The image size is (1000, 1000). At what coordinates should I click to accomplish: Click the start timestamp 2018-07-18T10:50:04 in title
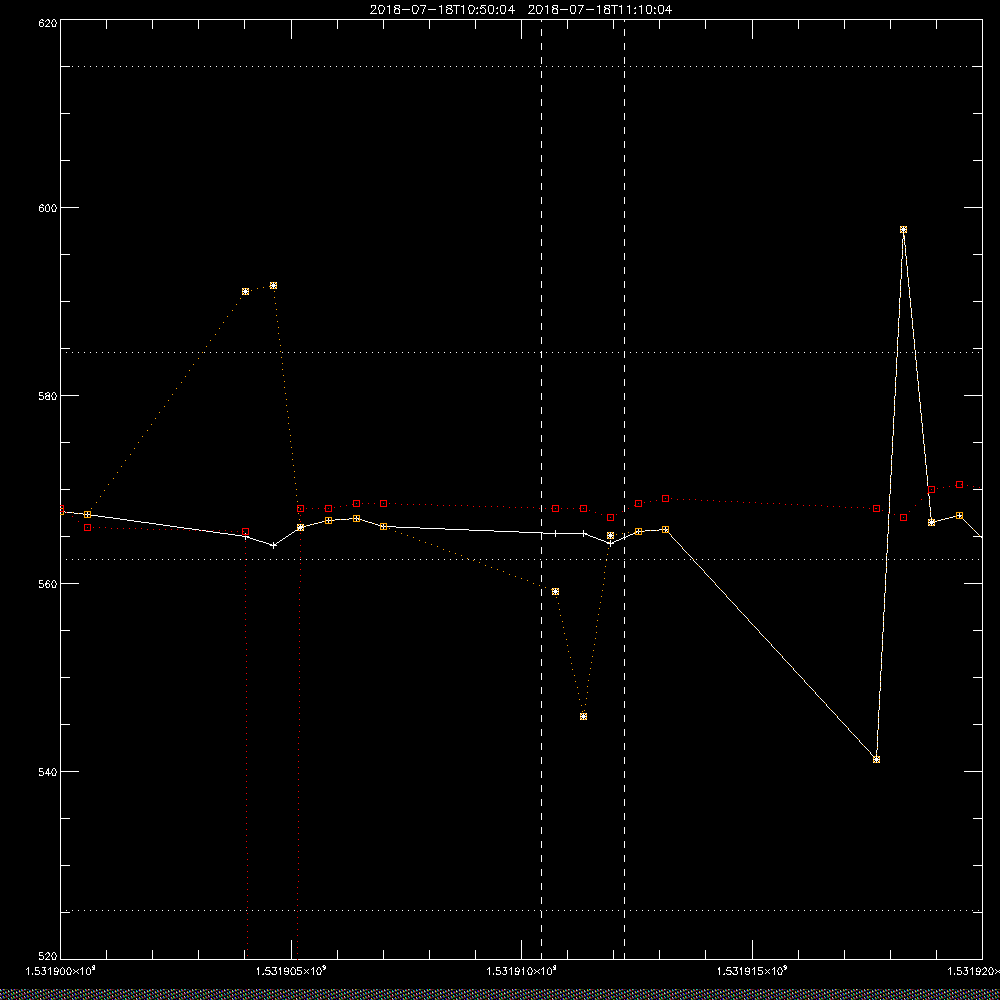[442, 10]
